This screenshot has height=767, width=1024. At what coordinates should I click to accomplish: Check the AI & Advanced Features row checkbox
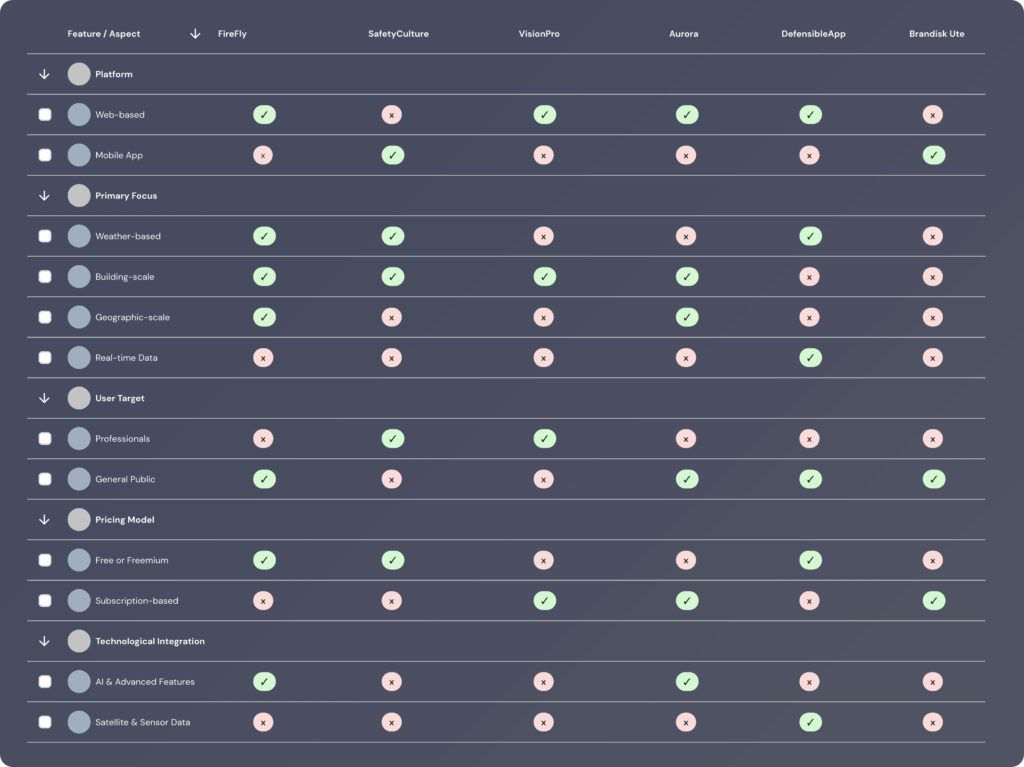(x=45, y=682)
